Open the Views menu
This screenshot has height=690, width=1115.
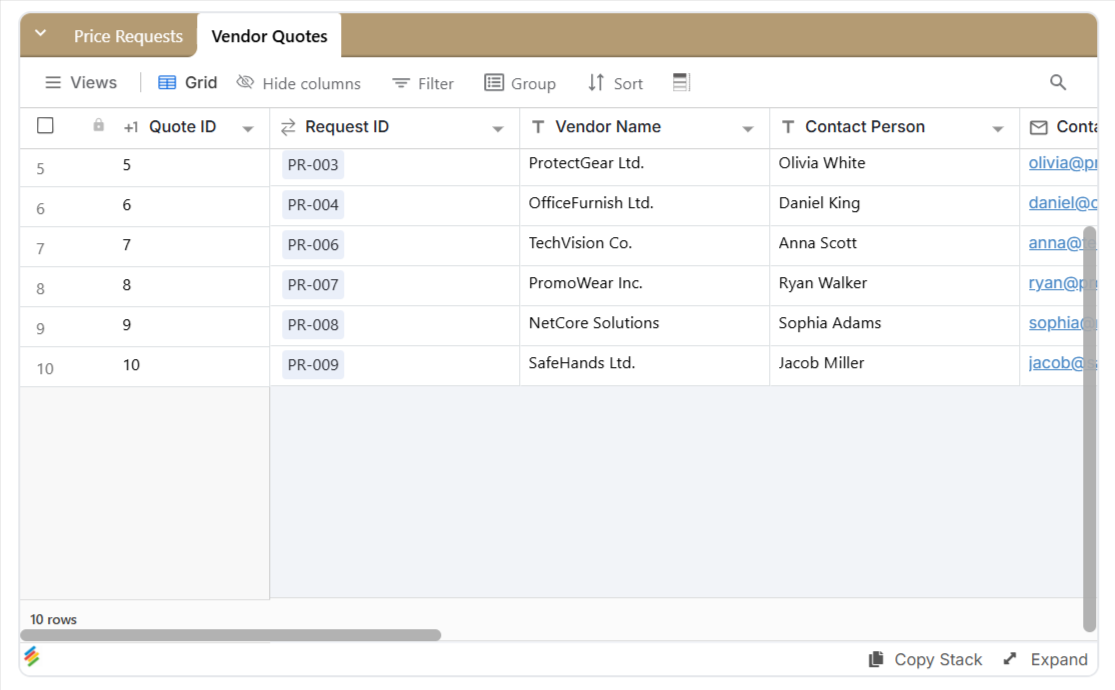[x=80, y=83]
